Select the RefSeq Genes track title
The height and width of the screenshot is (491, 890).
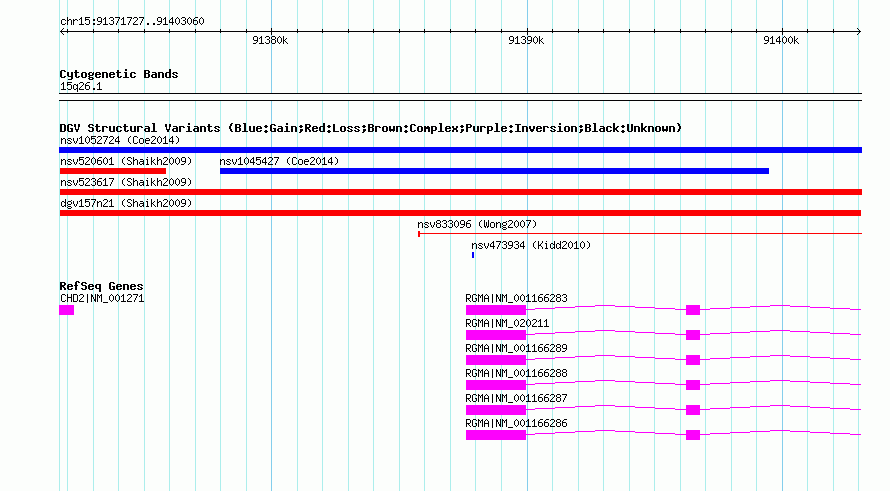(x=101, y=286)
